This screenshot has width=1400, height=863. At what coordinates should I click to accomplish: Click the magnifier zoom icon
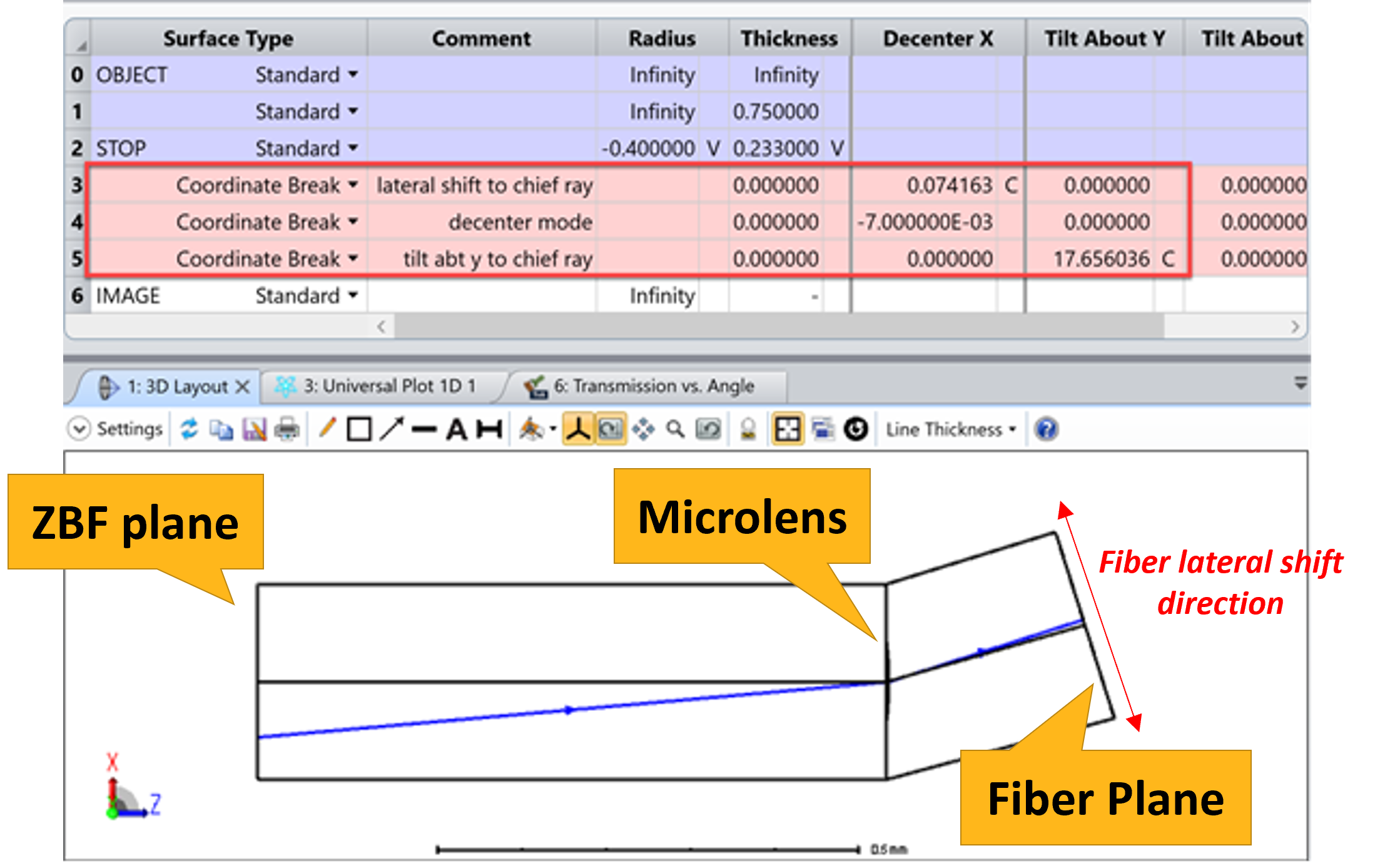[x=675, y=429]
